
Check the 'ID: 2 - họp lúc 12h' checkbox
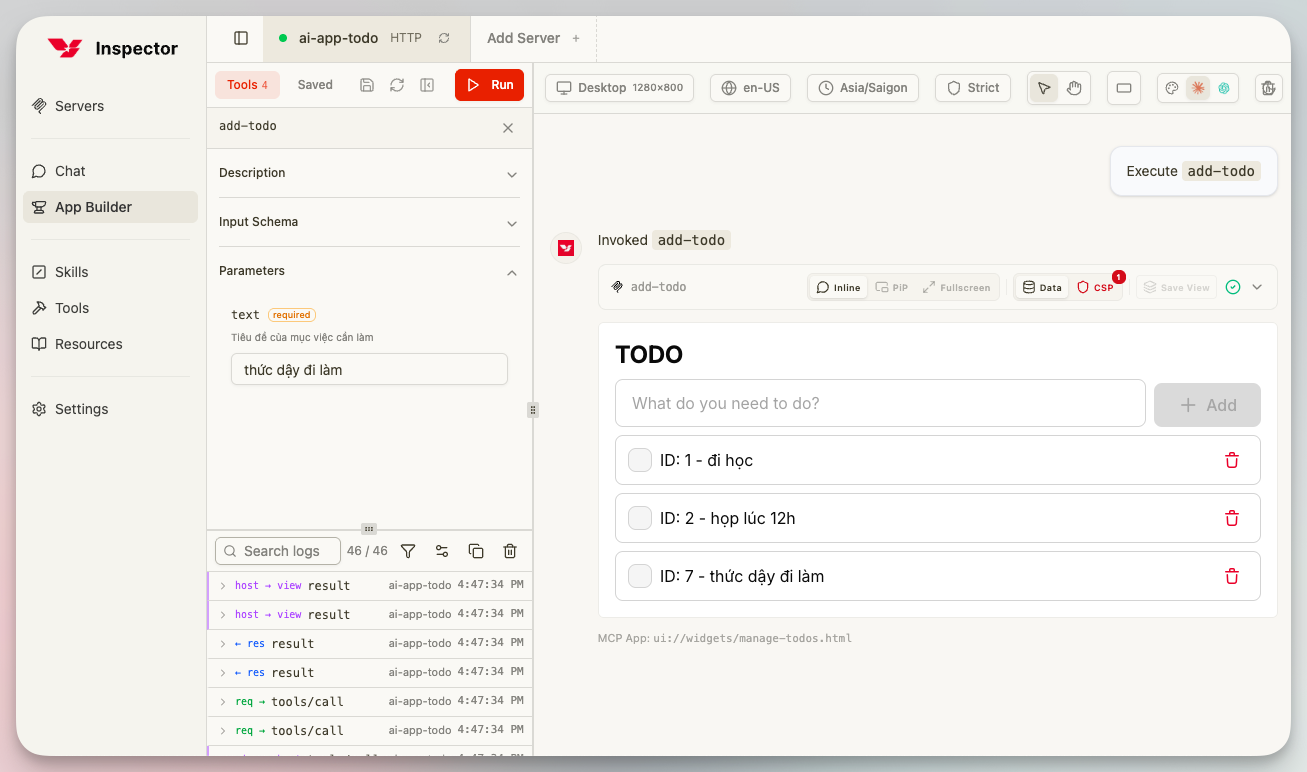click(x=640, y=518)
